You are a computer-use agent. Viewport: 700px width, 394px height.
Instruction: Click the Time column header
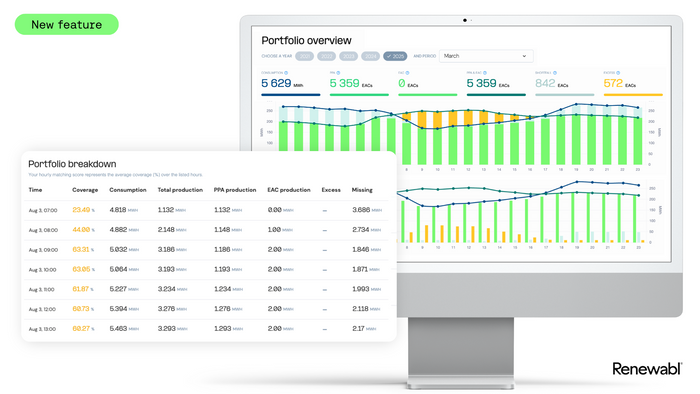pyautogui.click(x=35, y=190)
